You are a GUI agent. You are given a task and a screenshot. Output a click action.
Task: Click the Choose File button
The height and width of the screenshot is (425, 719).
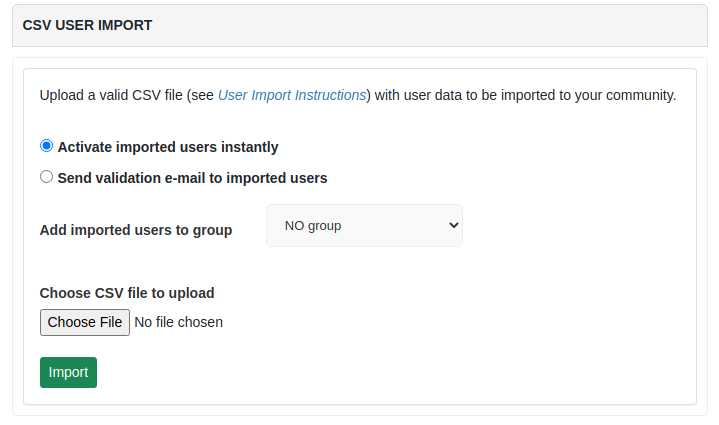85,322
